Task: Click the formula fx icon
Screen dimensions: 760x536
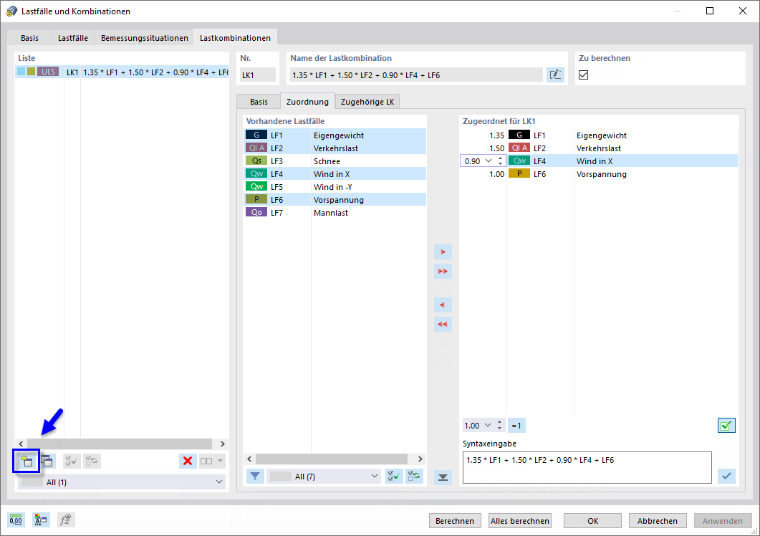Action: click(65, 520)
